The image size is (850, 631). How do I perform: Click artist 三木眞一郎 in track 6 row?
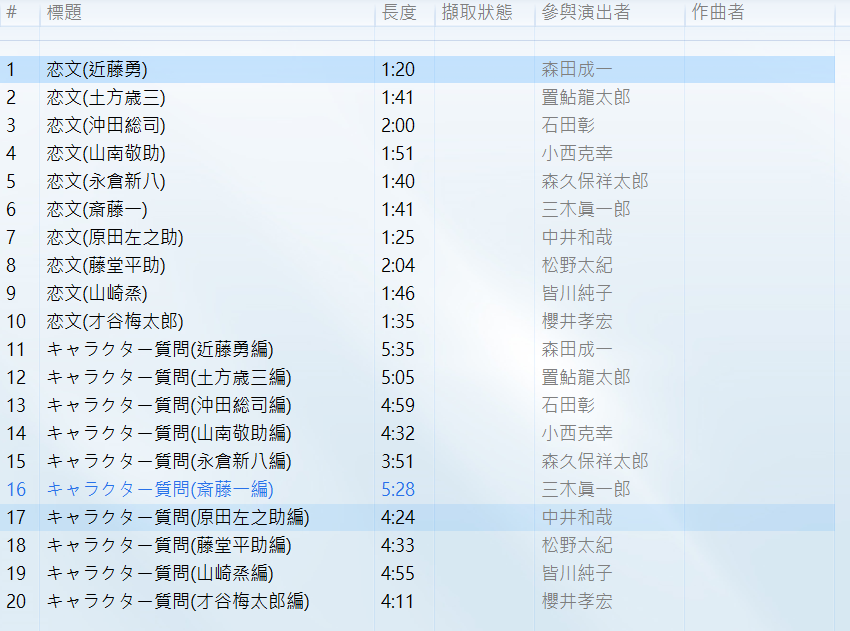tap(586, 209)
